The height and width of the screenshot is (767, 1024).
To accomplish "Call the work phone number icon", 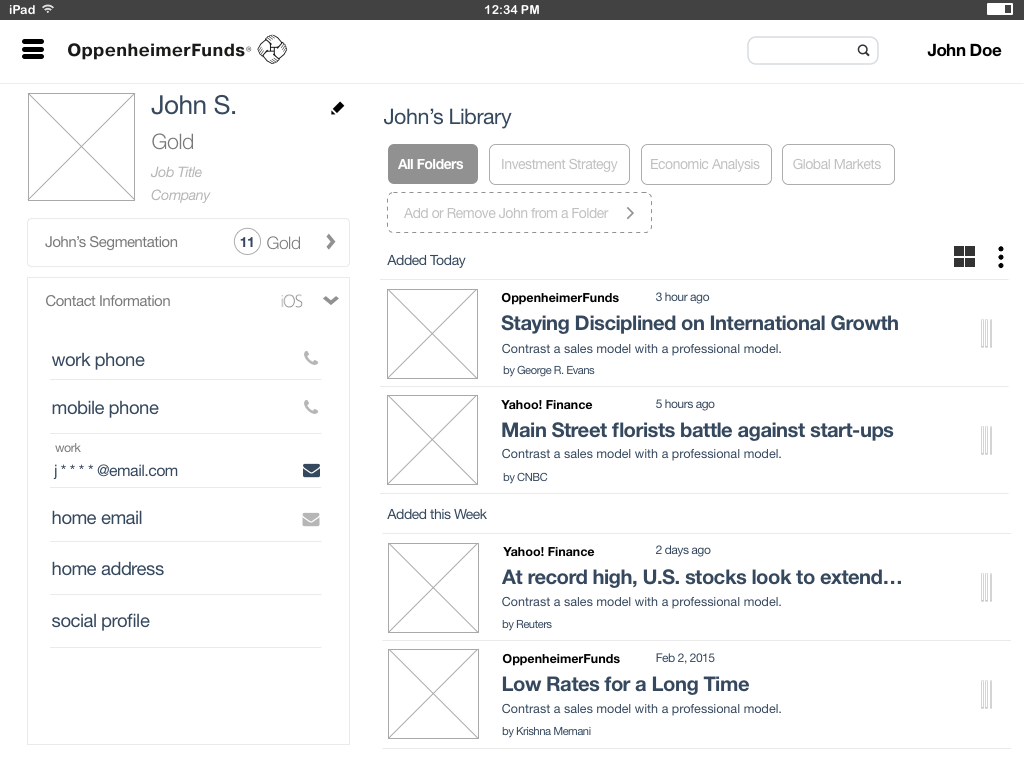I will pyautogui.click(x=311, y=358).
